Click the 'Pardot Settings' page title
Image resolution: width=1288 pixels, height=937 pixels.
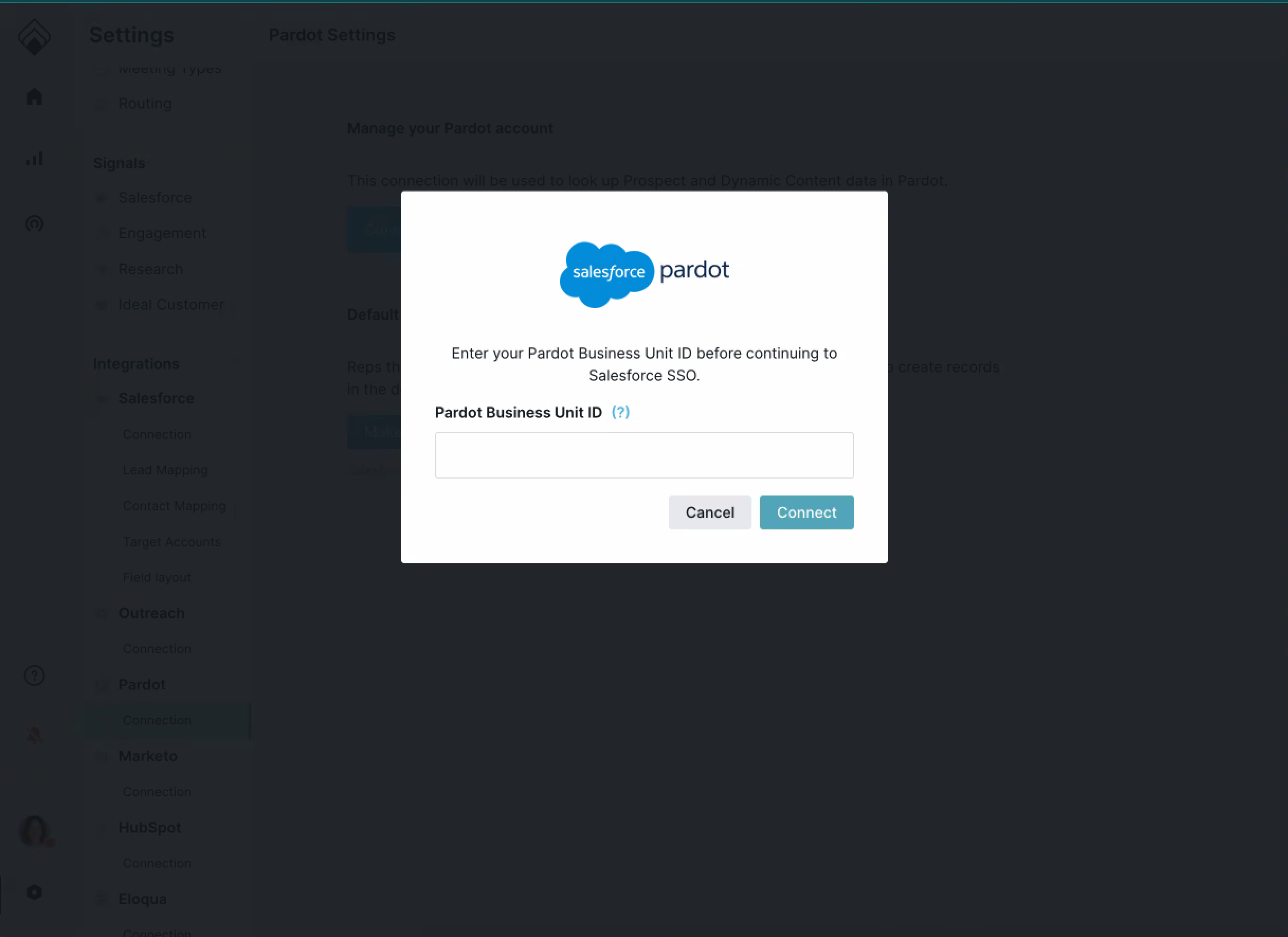pos(332,35)
